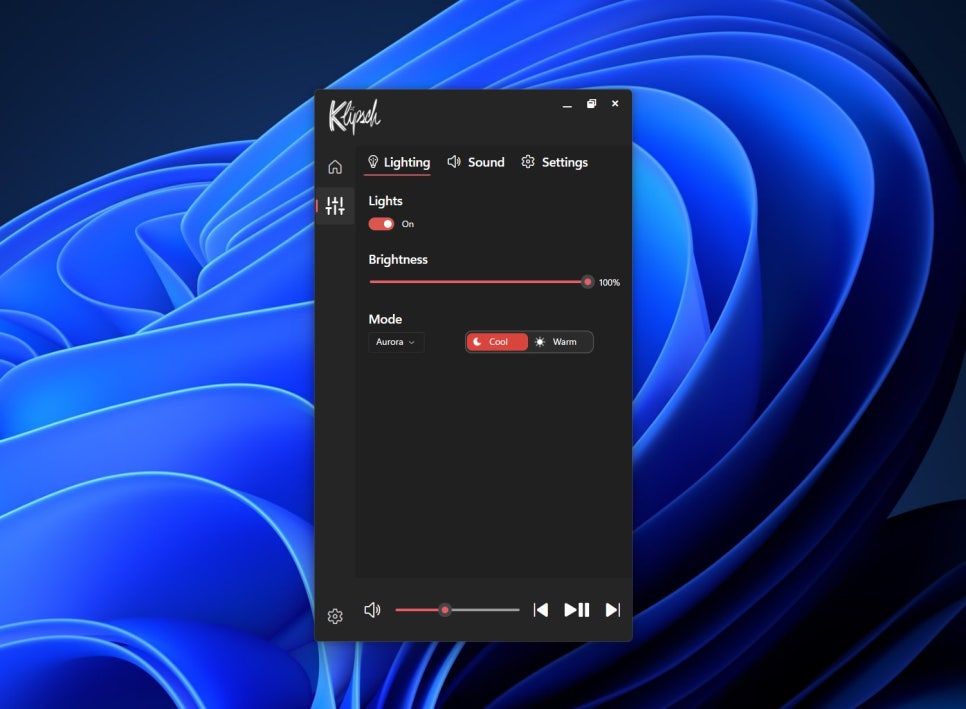Open settings gear at sidebar bottom
Image resolution: width=966 pixels, height=709 pixels.
(x=335, y=616)
